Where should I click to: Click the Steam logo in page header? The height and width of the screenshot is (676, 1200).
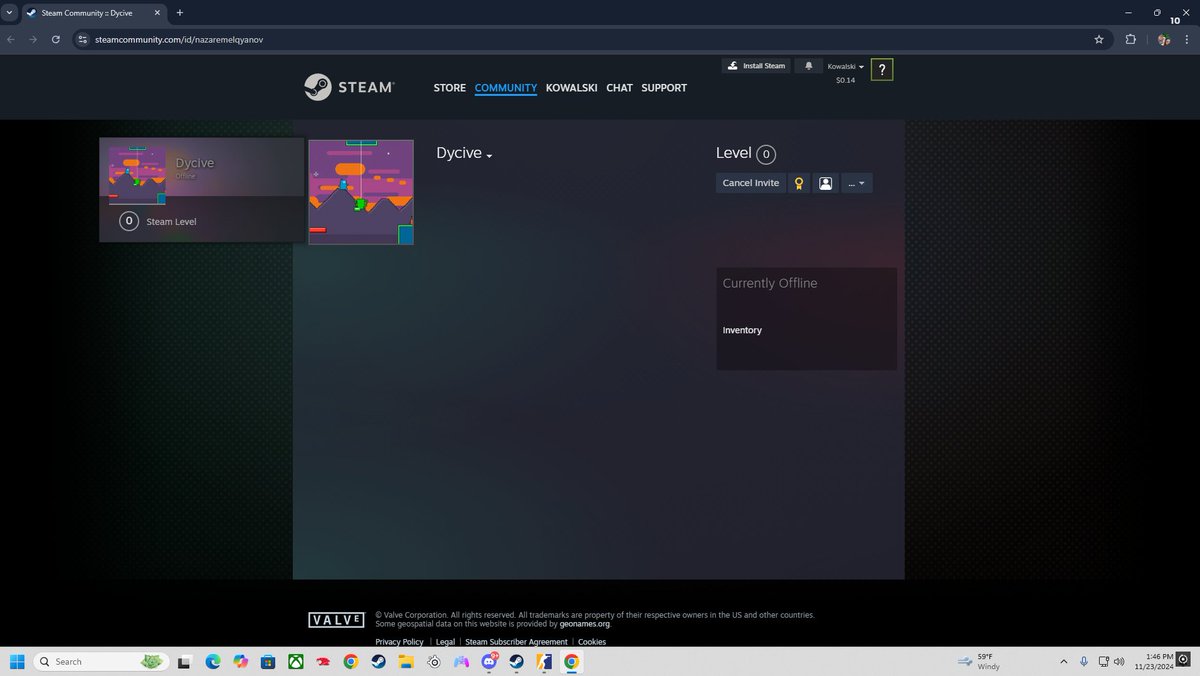tap(349, 87)
